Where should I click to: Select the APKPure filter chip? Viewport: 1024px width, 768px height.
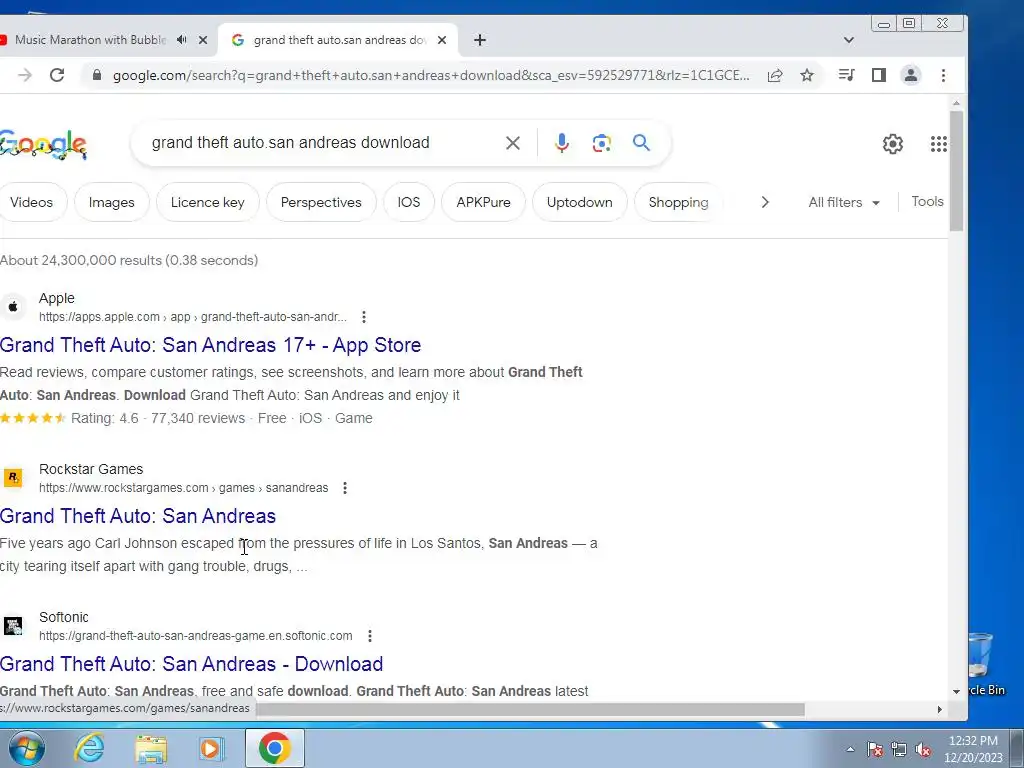483,202
